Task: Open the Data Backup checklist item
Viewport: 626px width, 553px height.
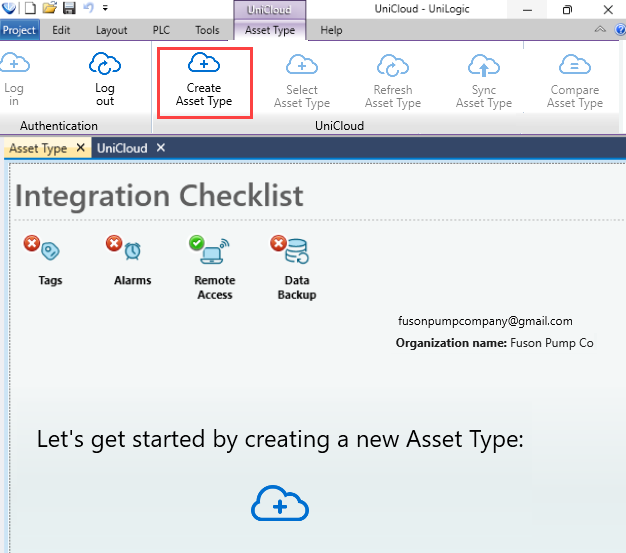Action: coord(293,250)
